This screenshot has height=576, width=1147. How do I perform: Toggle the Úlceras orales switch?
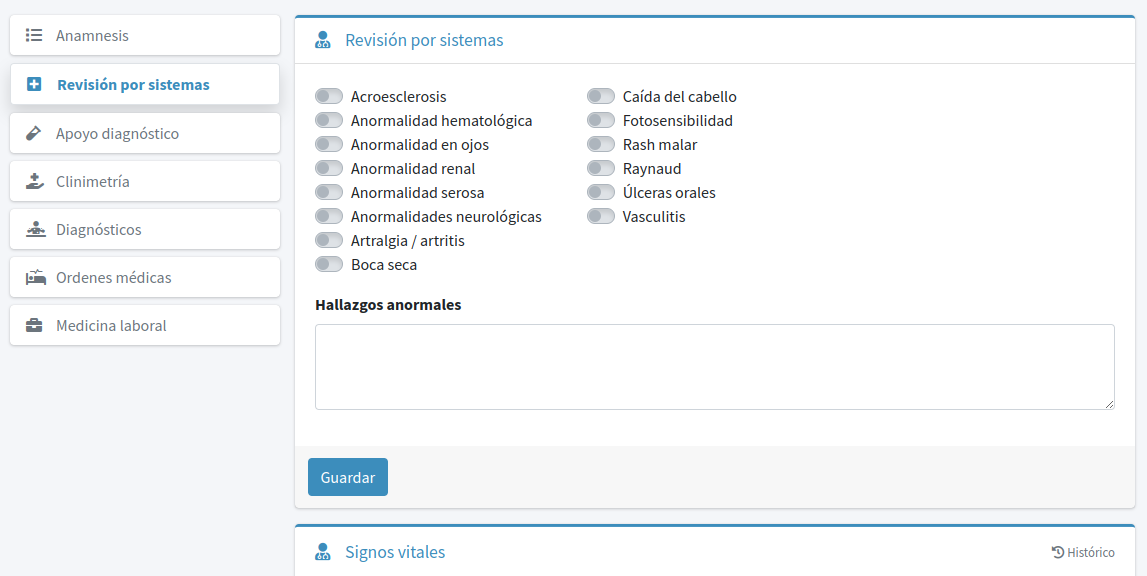(601, 193)
